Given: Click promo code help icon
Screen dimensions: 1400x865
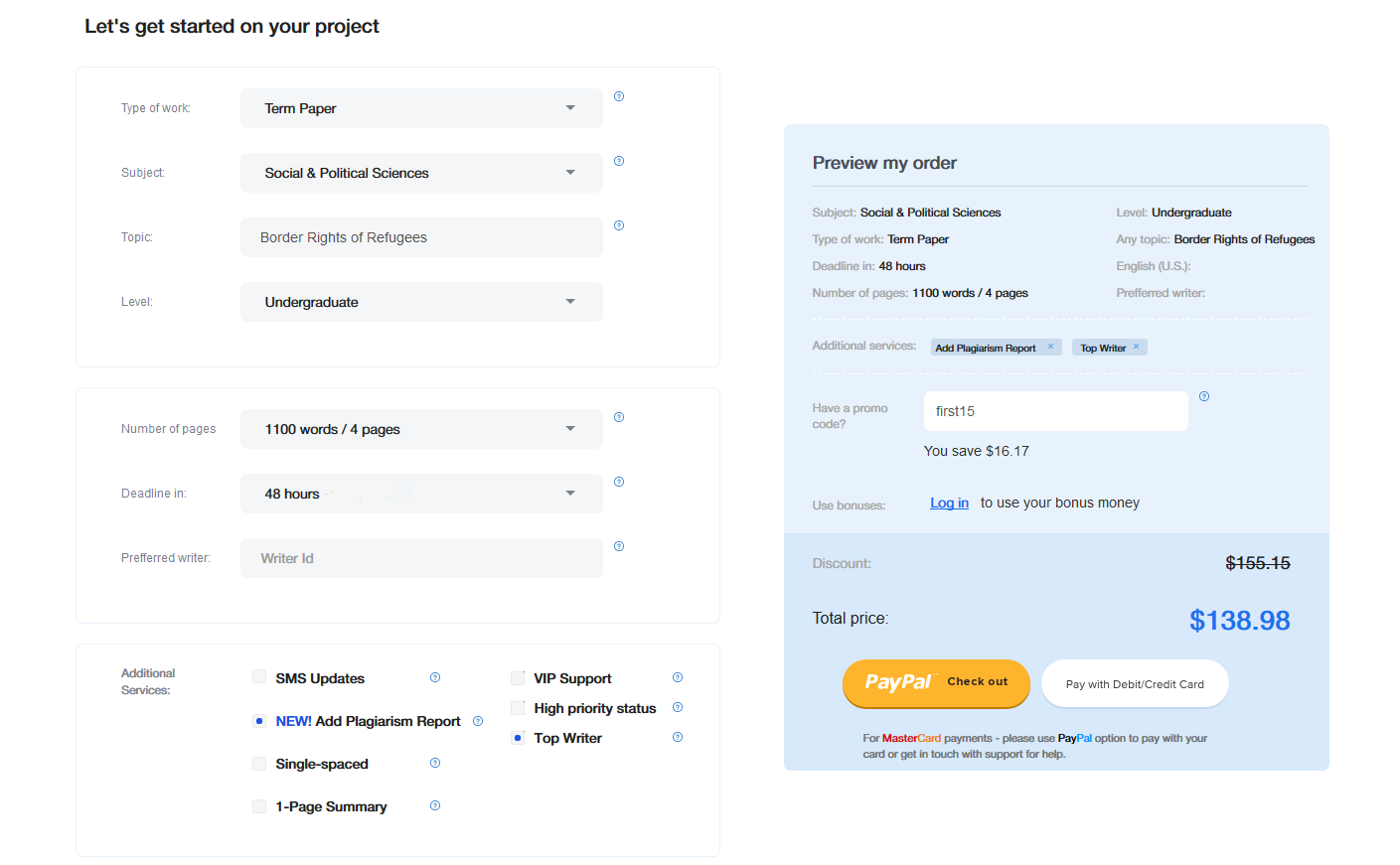Looking at the screenshot, I should point(1204,396).
